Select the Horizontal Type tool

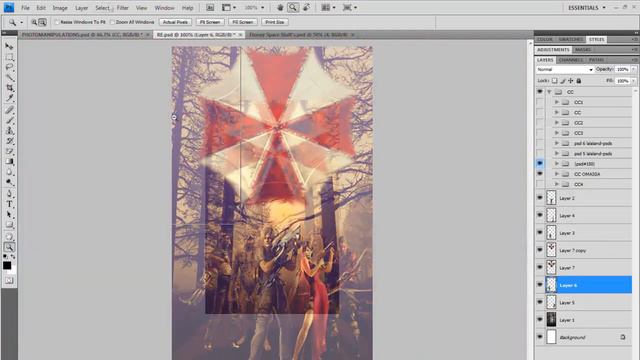9,204
